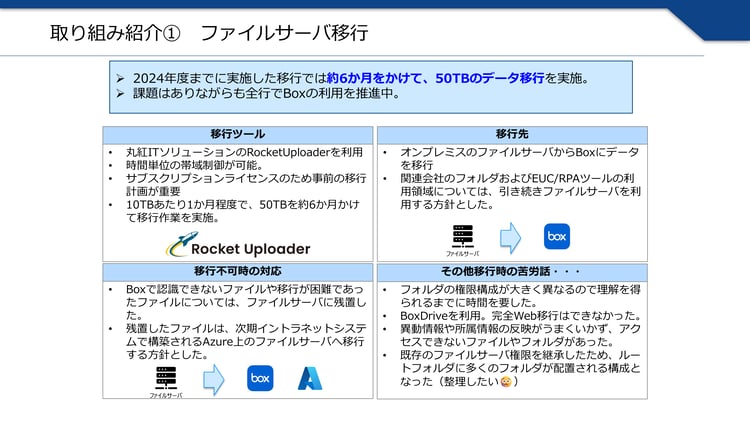Click the bullet 丸紅ITソリューションのRocketUploaderを利用
750x421 pixels.
click(244, 152)
